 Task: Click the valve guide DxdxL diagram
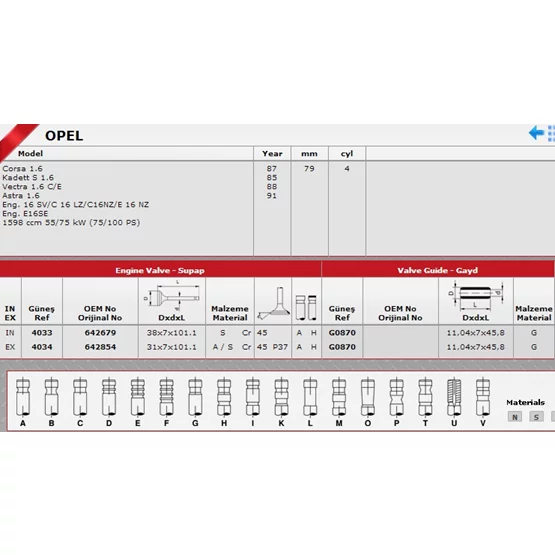tap(475, 296)
